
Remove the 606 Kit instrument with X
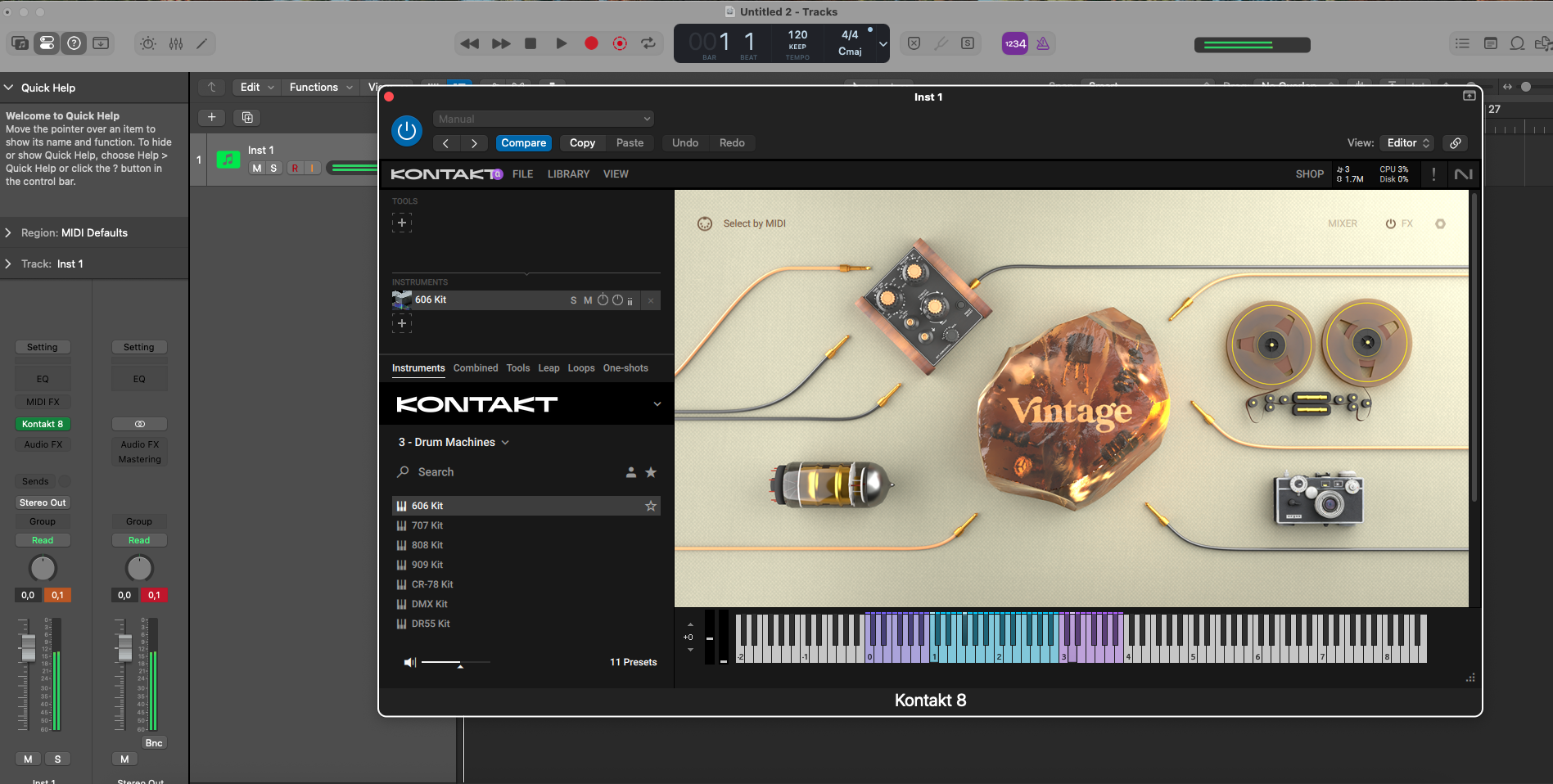(x=651, y=301)
